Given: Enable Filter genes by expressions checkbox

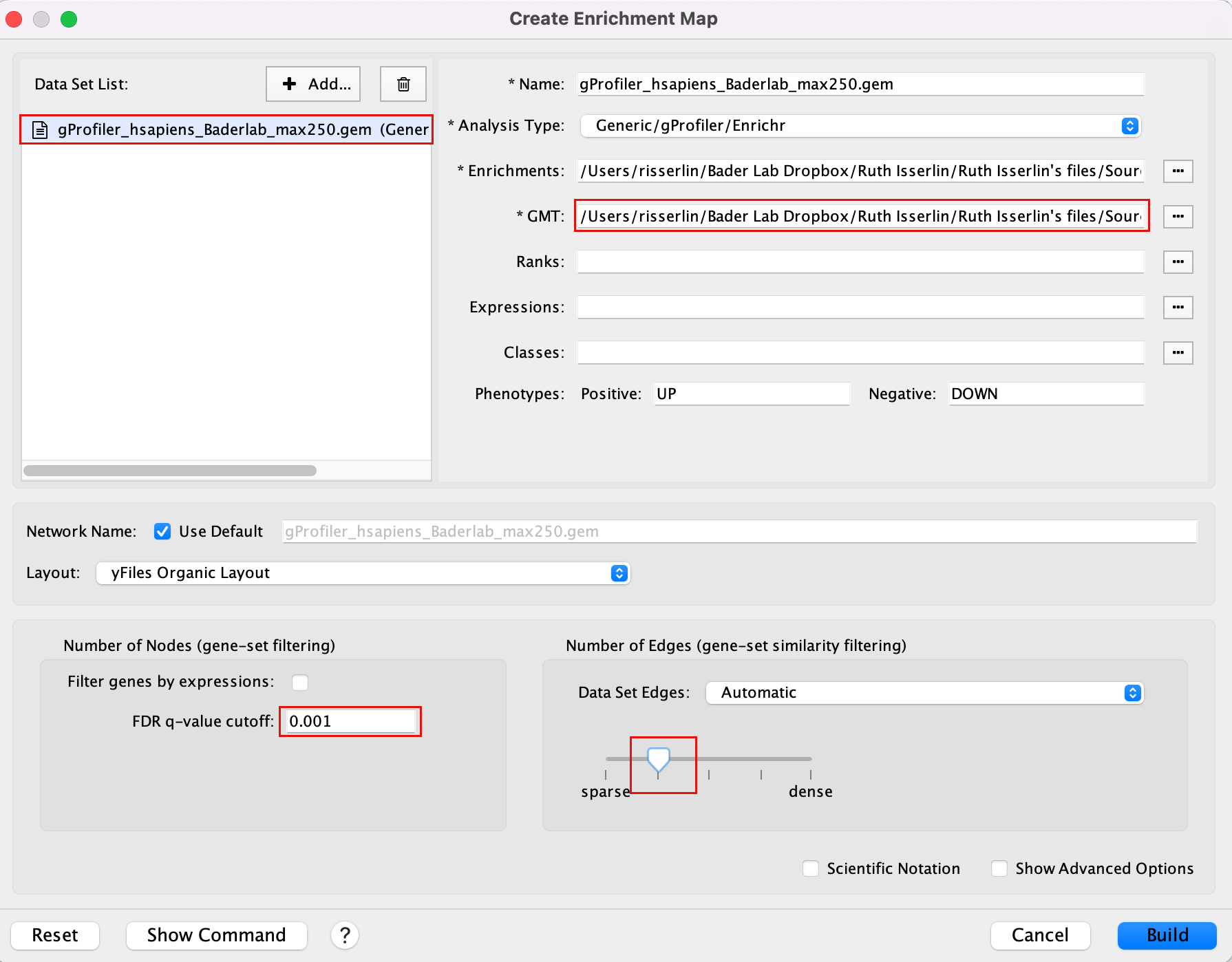Looking at the screenshot, I should pyautogui.click(x=300, y=682).
